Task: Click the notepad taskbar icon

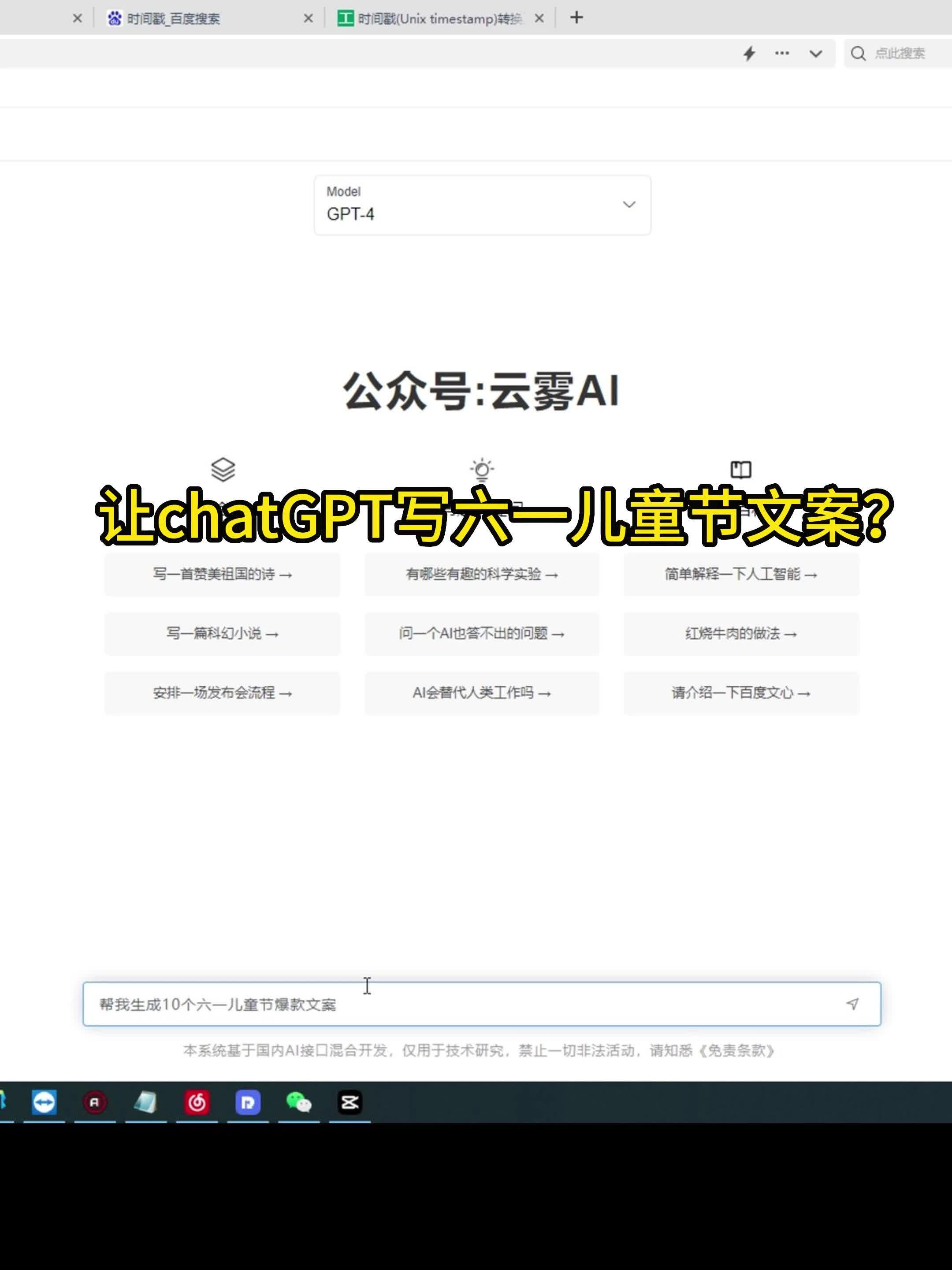Action: click(146, 1102)
